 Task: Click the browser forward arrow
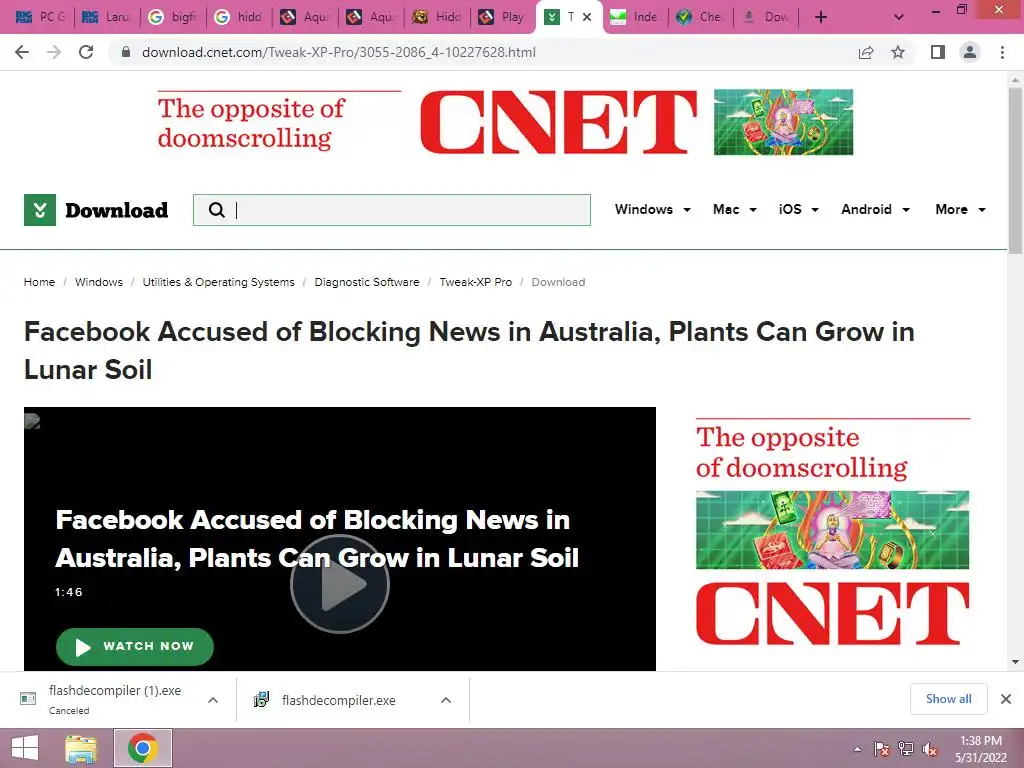pos(54,52)
